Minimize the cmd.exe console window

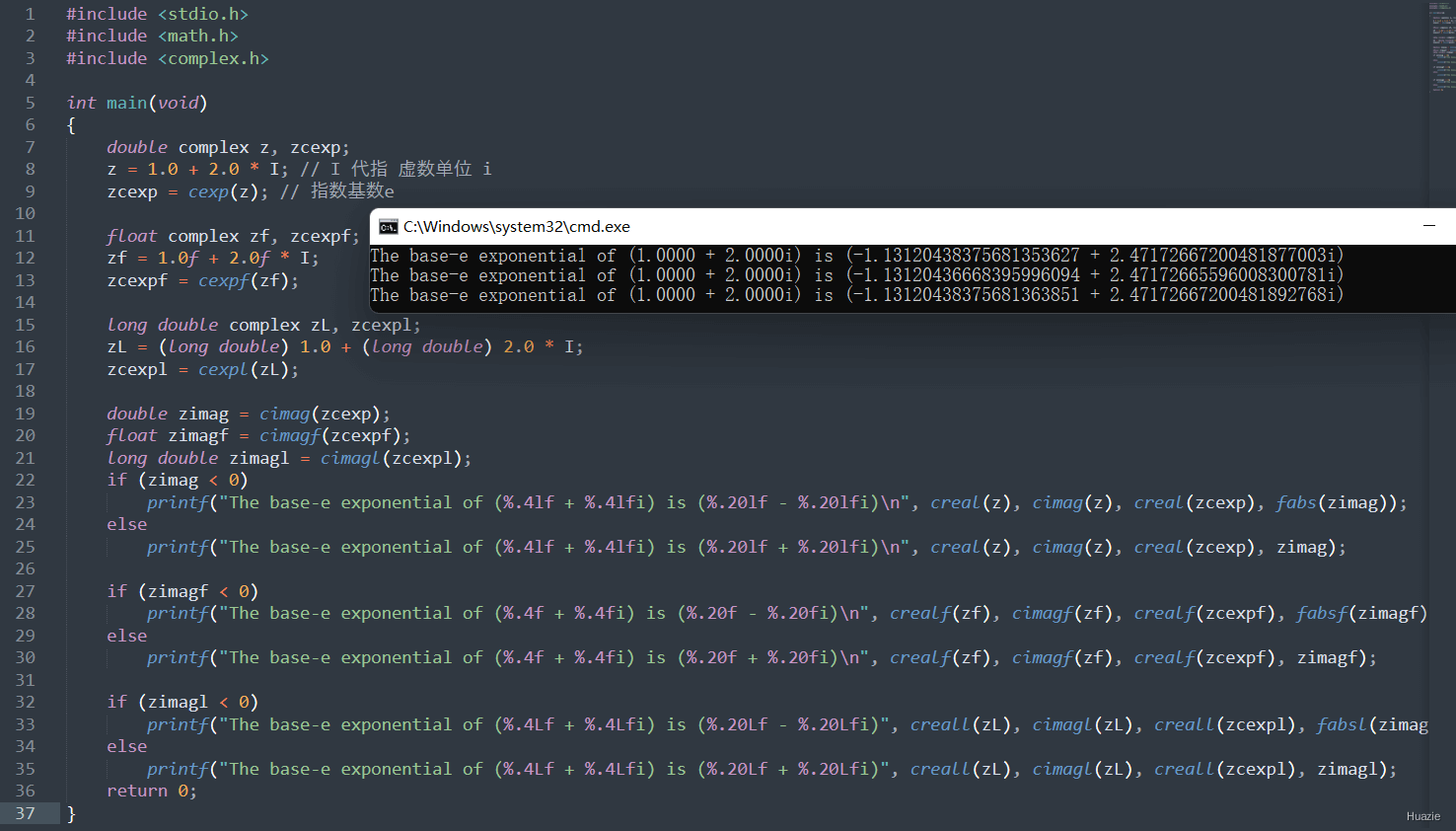(1428, 226)
